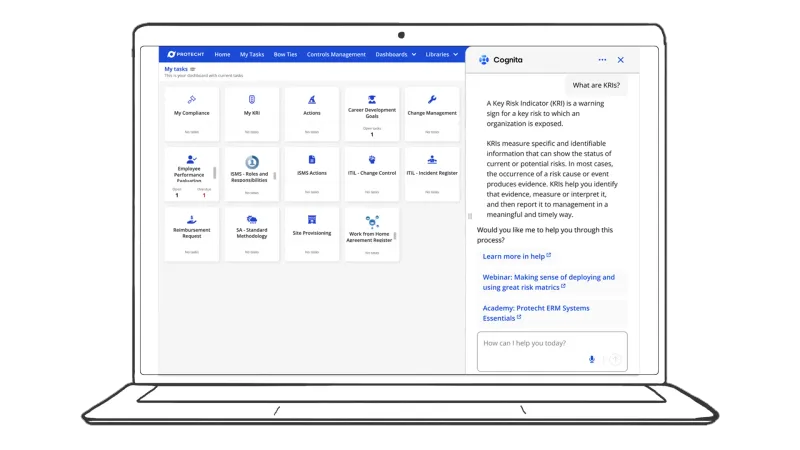The width and height of the screenshot is (800, 450).
Task: Open the Actions tile icon
Action: pyautogui.click(x=312, y=99)
